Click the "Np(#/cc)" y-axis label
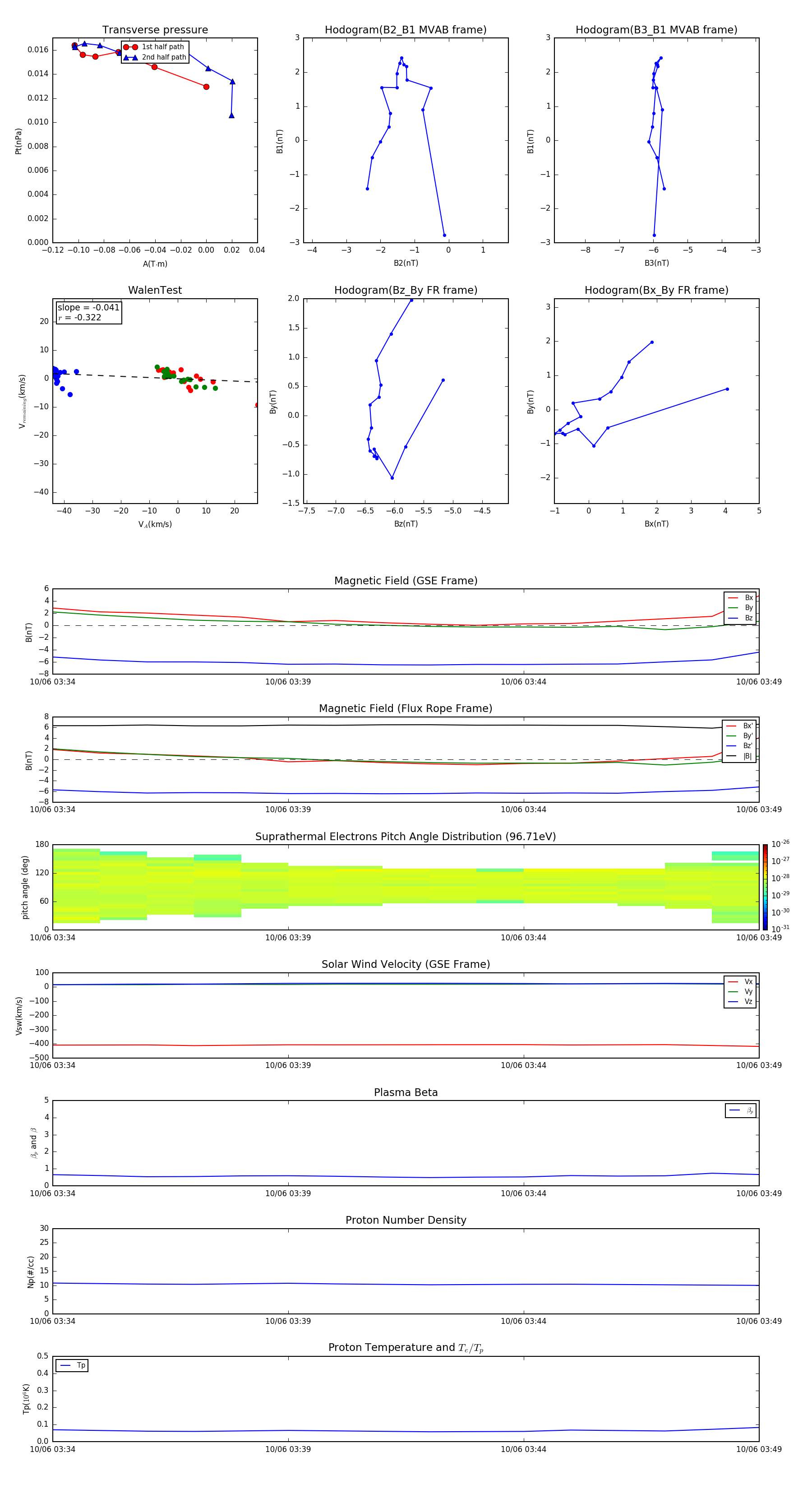The width and height of the screenshot is (812, 1489). 31,1272
